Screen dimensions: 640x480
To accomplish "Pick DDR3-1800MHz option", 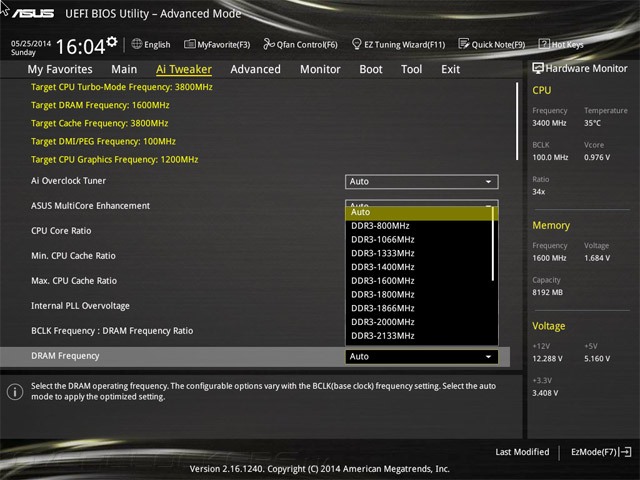I will (419, 295).
